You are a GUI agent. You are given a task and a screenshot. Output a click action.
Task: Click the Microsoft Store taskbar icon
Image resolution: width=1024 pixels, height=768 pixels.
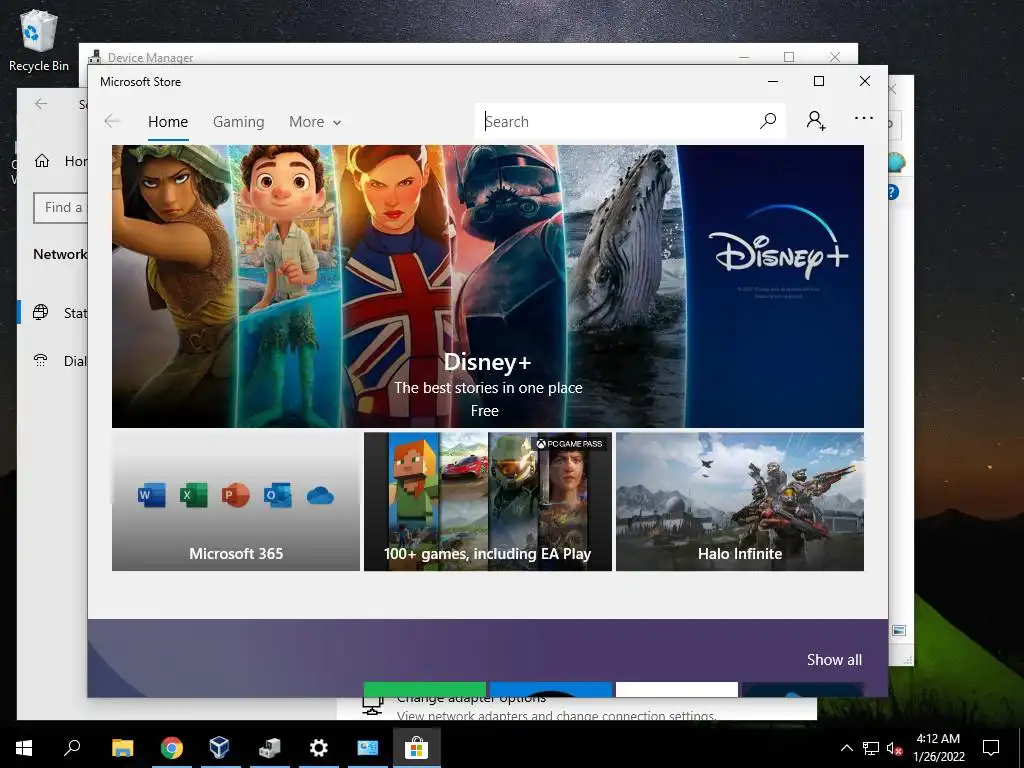416,748
